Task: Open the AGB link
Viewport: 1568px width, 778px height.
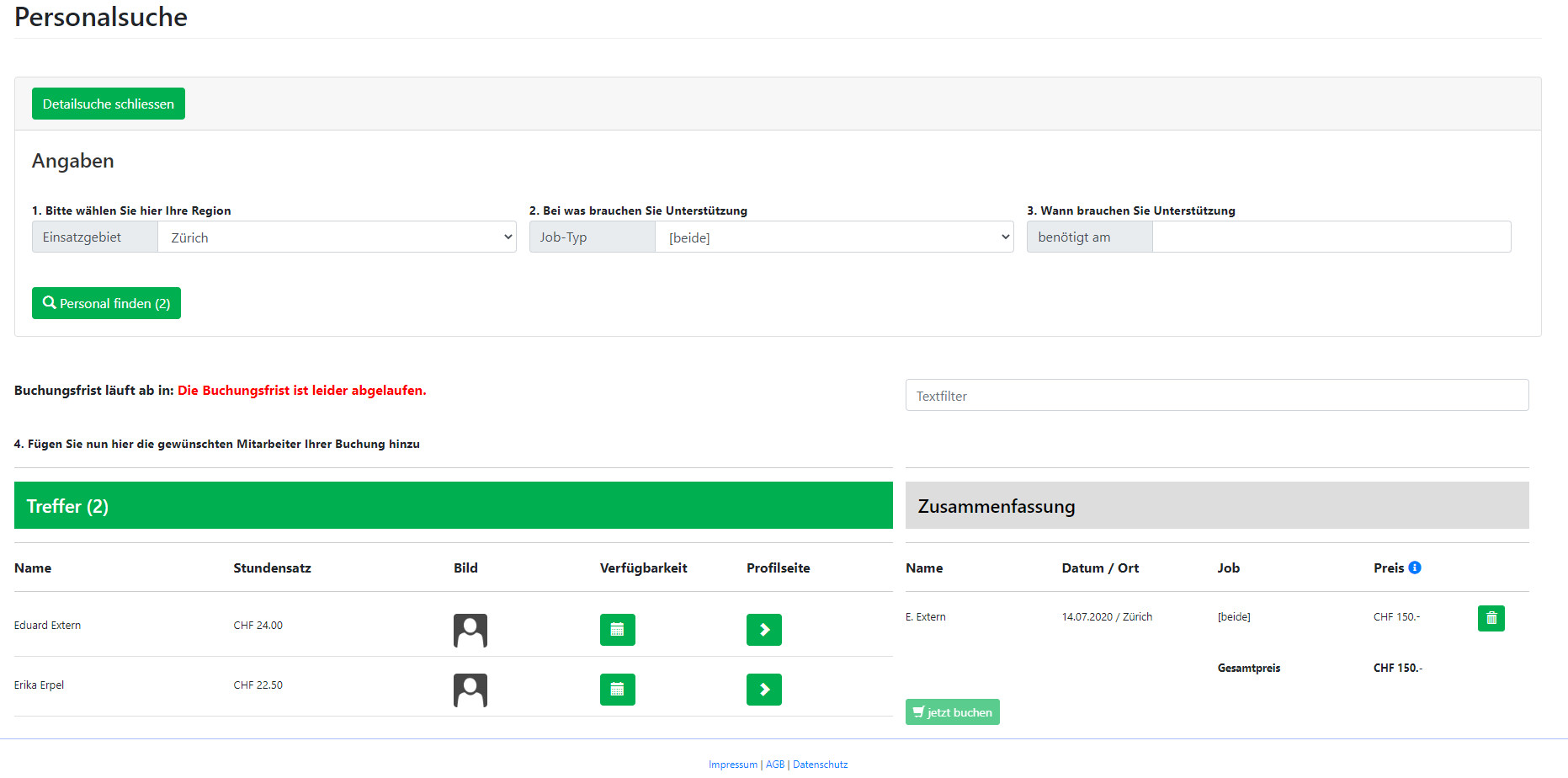Action: 774,765
